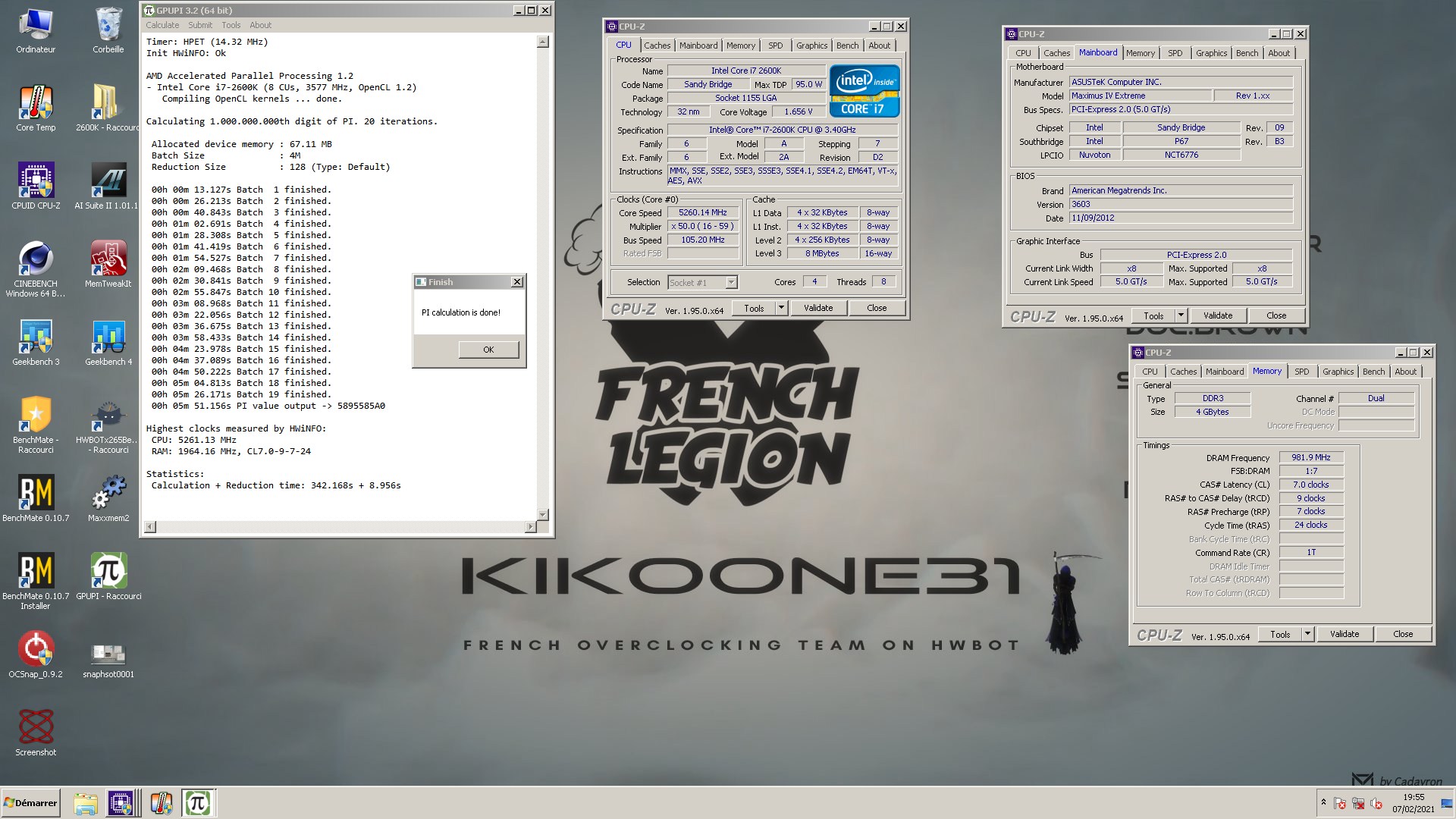Click the BIOS Version 3603 field
This screenshot has width=1456, height=819.
(x=1181, y=204)
